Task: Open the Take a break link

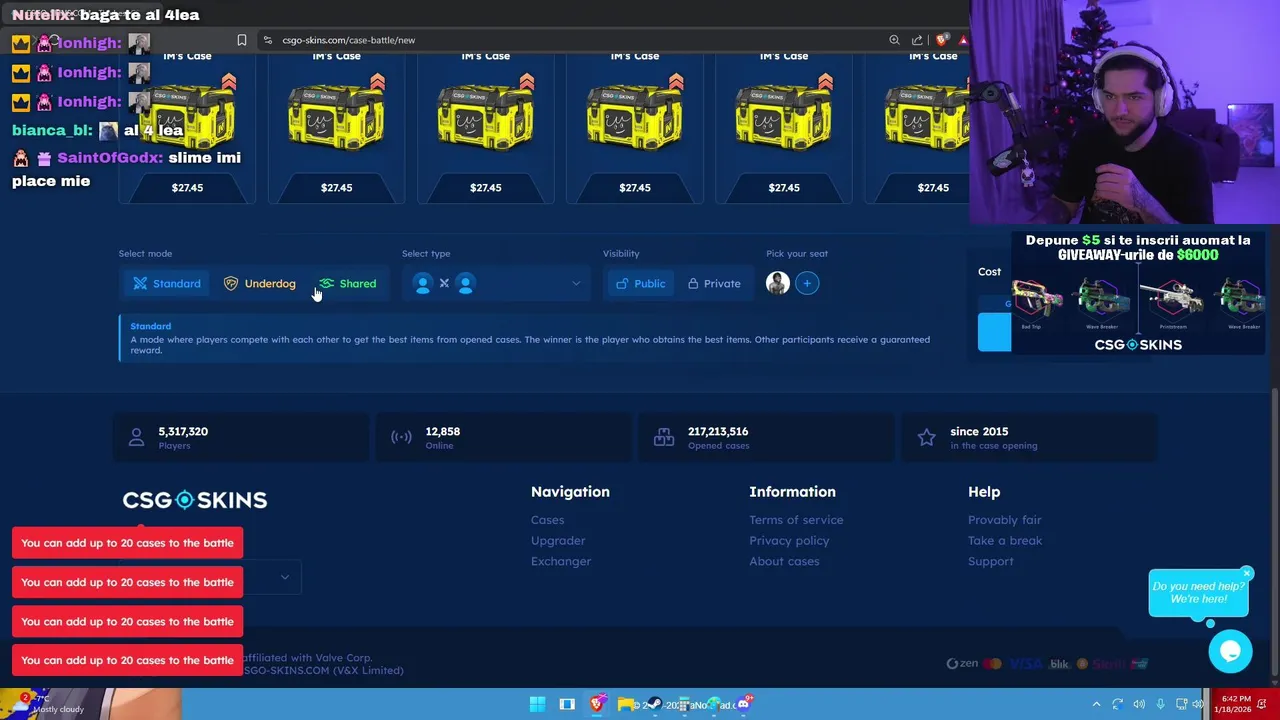Action: (x=1005, y=541)
